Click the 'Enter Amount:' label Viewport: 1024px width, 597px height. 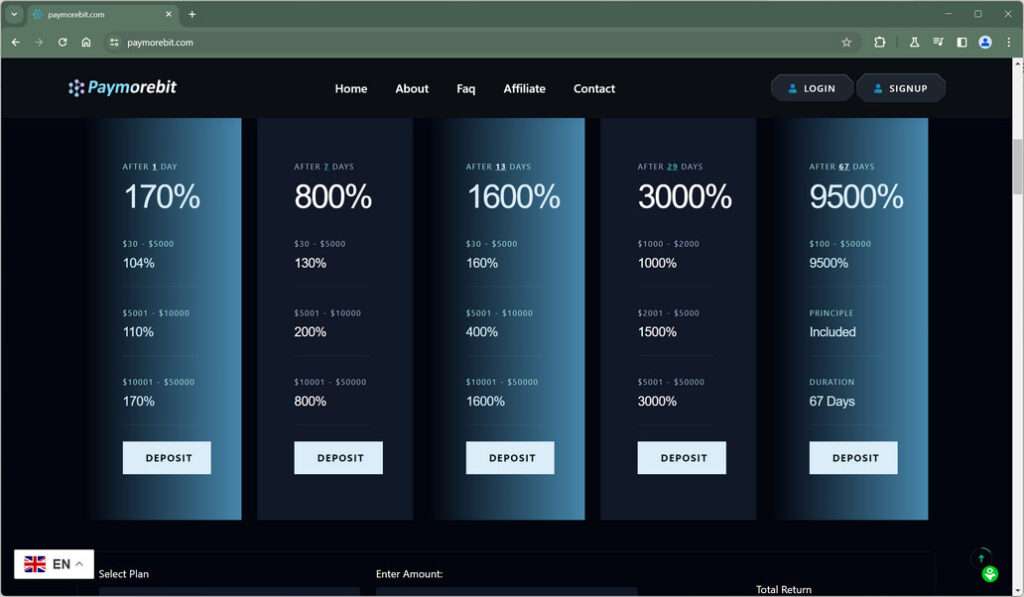pyautogui.click(x=409, y=573)
